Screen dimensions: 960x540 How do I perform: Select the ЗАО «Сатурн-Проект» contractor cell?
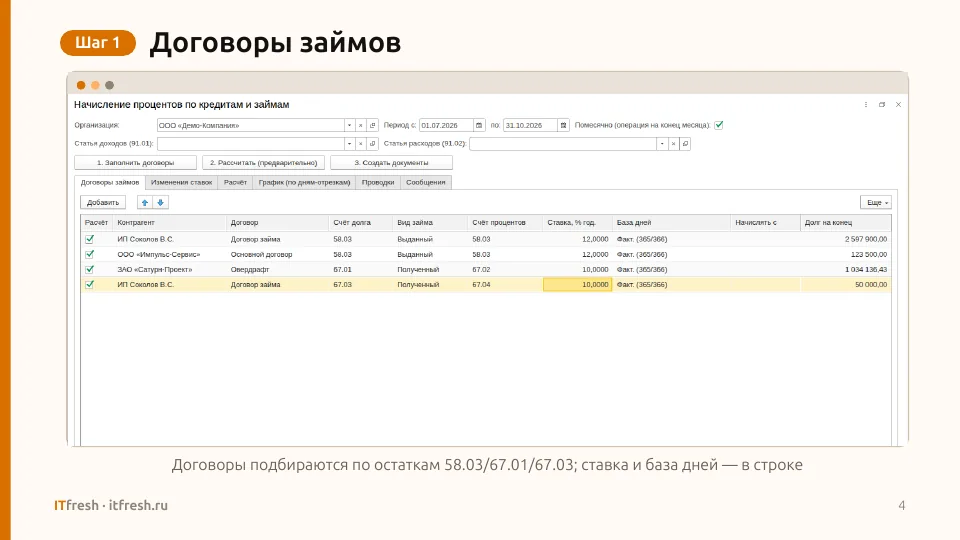click(169, 269)
